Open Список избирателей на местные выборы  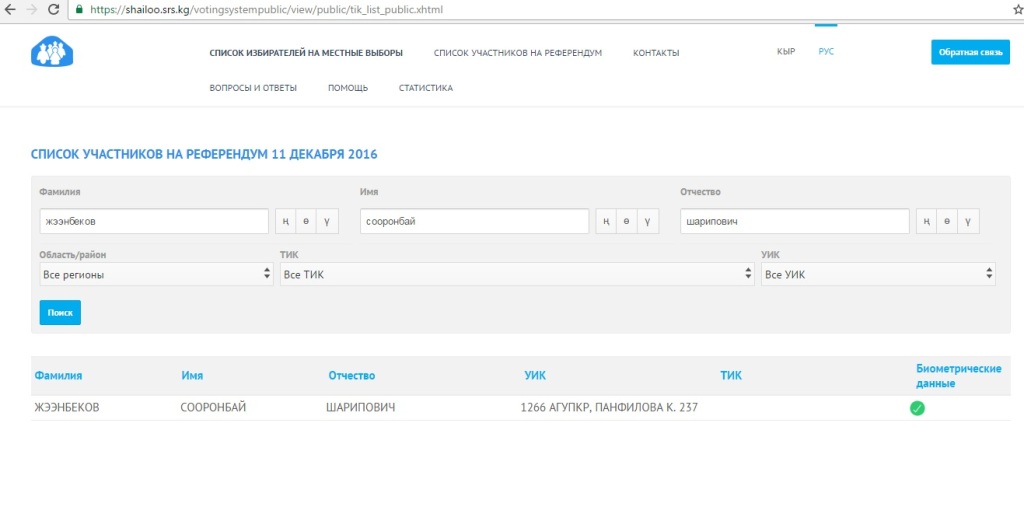point(306,53)
